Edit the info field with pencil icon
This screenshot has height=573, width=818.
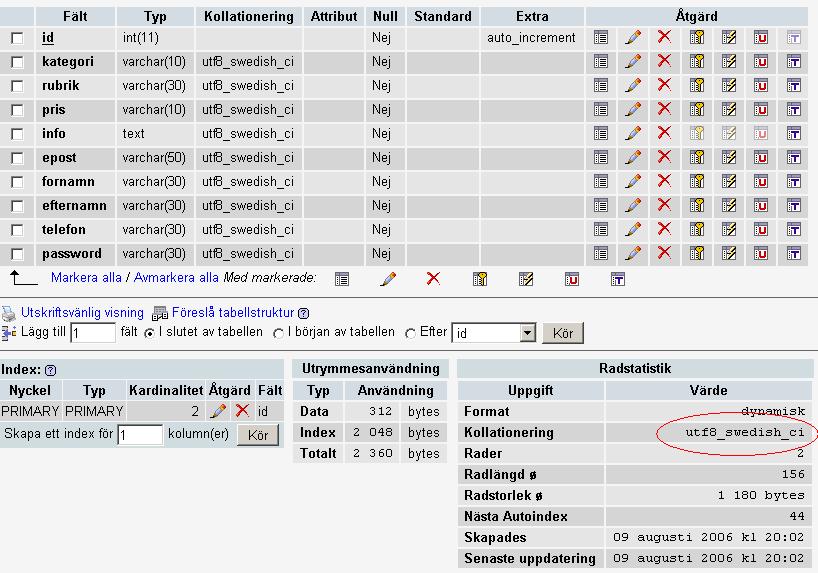coord(633,134)
